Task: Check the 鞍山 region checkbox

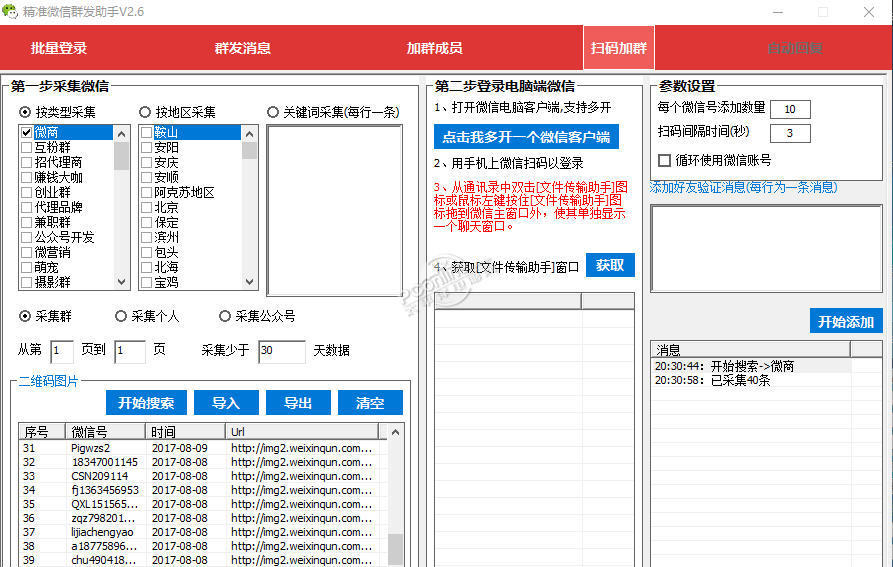Action: tap(146, 133)
